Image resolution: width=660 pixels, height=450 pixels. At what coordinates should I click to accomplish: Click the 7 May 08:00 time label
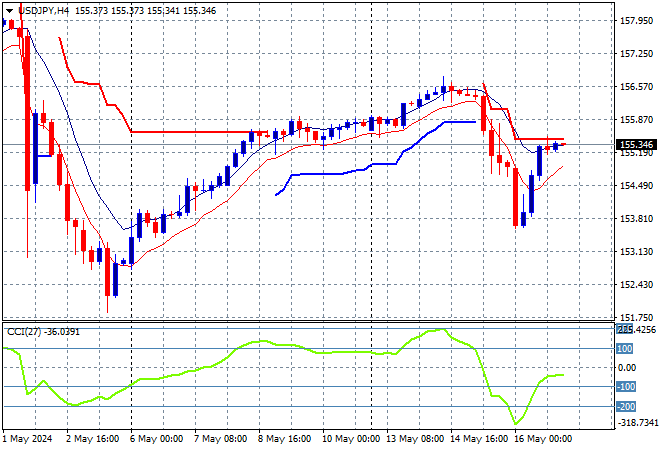click(x=221, y=439)
